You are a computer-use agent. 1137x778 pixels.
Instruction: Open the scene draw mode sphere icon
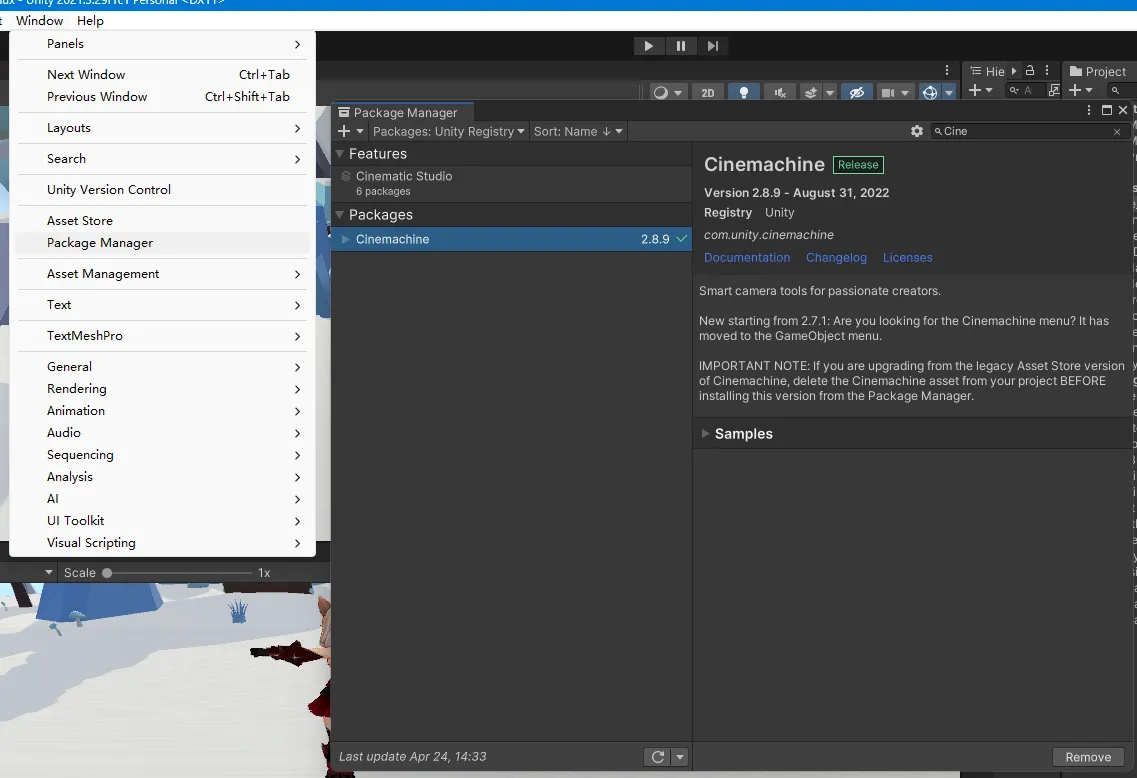pyautogui.click(x=661, y=93)
